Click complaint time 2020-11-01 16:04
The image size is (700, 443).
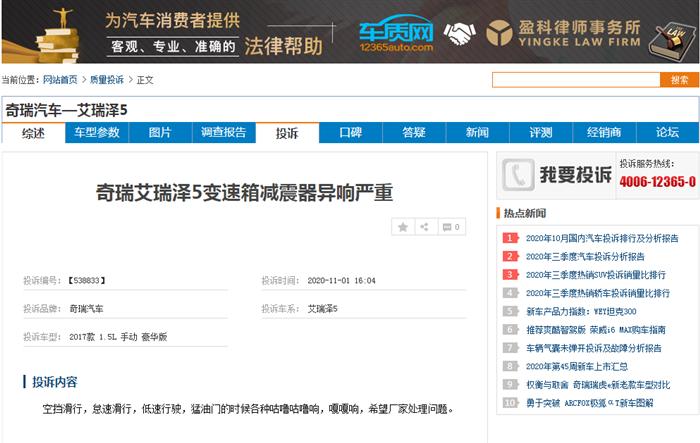(x=341, y=280)
